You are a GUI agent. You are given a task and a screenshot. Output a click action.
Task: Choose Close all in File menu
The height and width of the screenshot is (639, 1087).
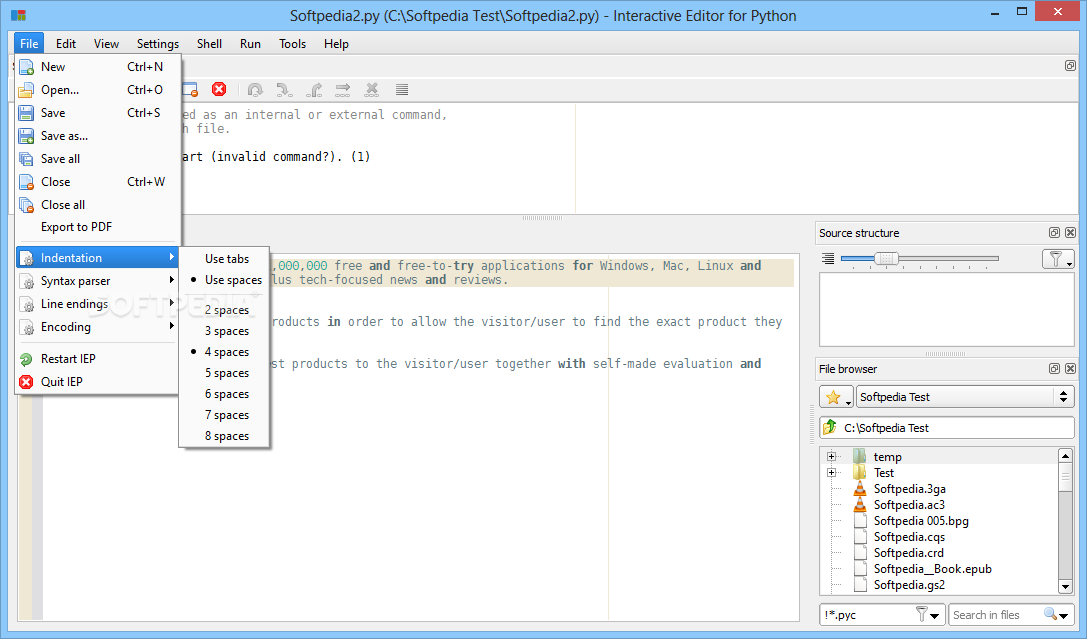[97, 205]
